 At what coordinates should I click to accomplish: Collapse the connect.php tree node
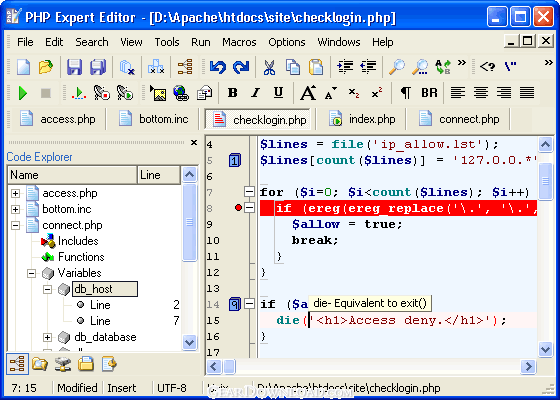15,225
